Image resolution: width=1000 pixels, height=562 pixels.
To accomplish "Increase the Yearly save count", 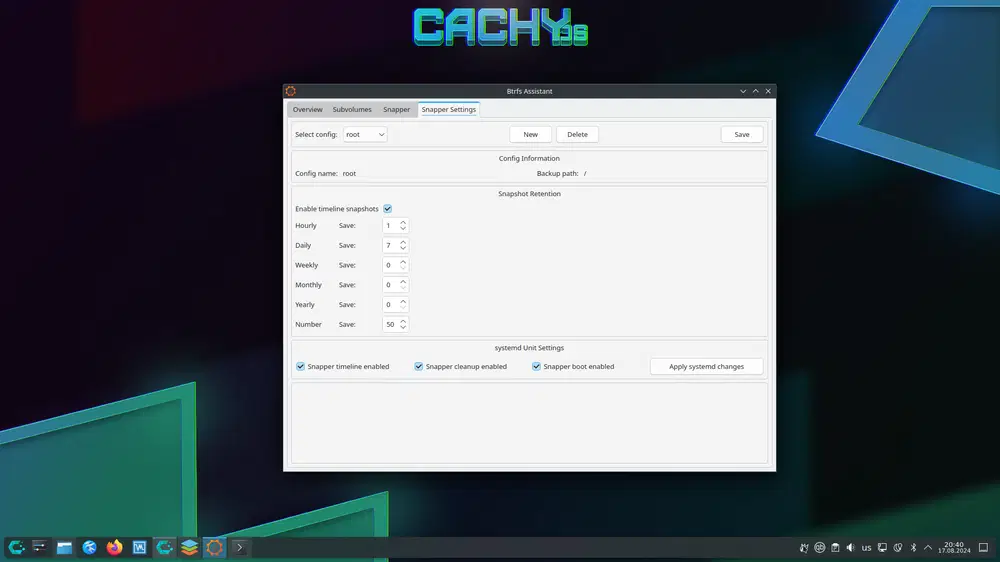I will pyautogui.click(x=403, y=302).
